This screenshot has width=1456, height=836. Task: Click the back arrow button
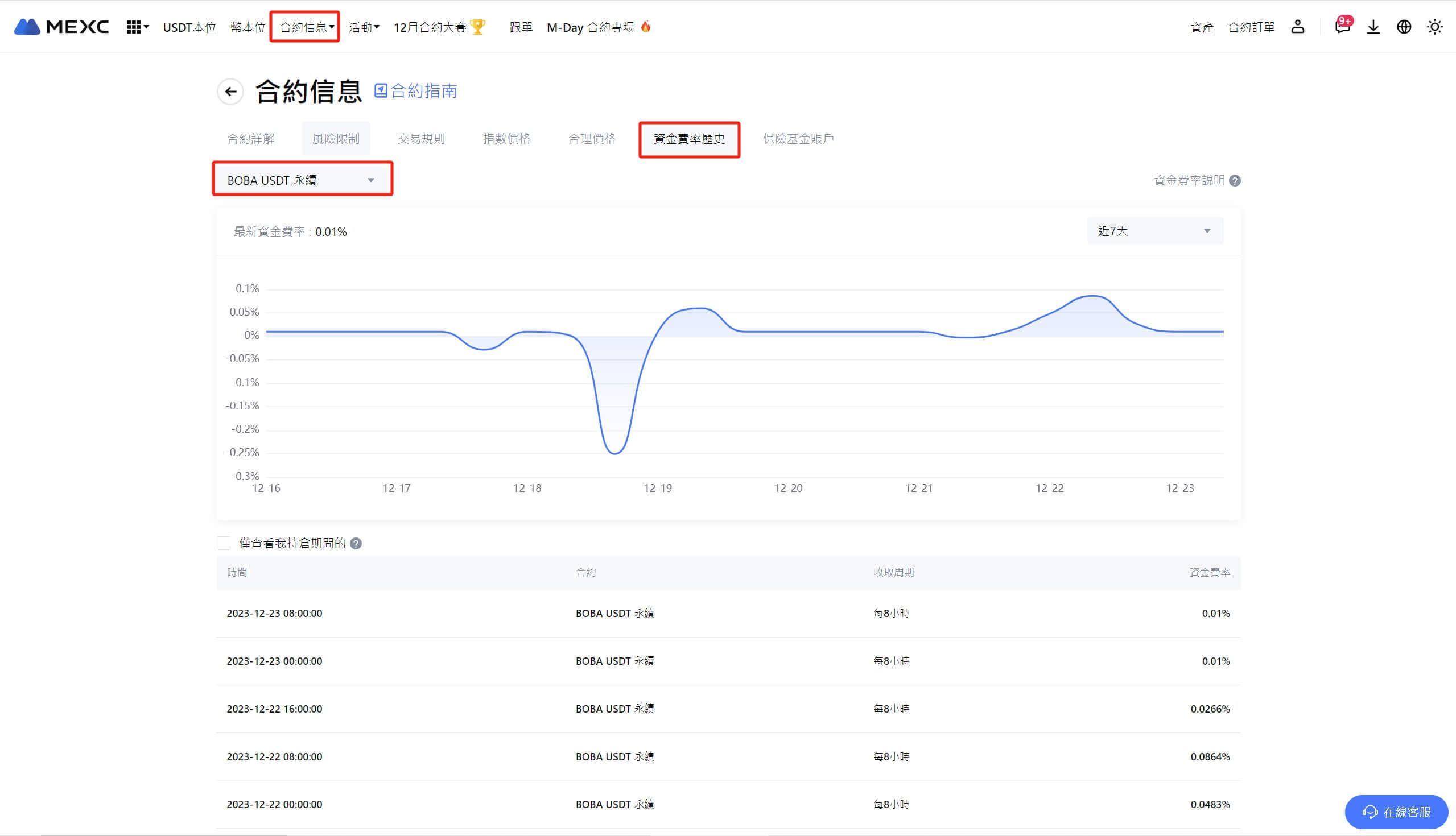click(x=230, y=92)
